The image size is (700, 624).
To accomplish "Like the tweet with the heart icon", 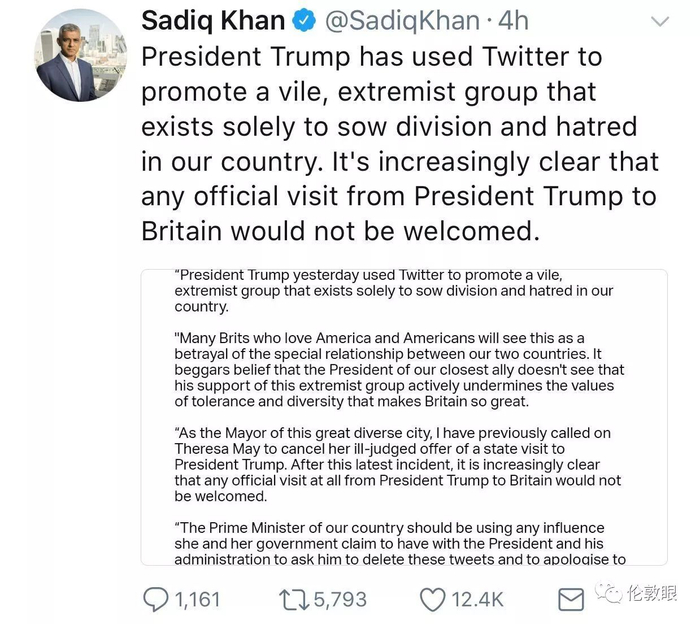I will click(x=431, y=600).
